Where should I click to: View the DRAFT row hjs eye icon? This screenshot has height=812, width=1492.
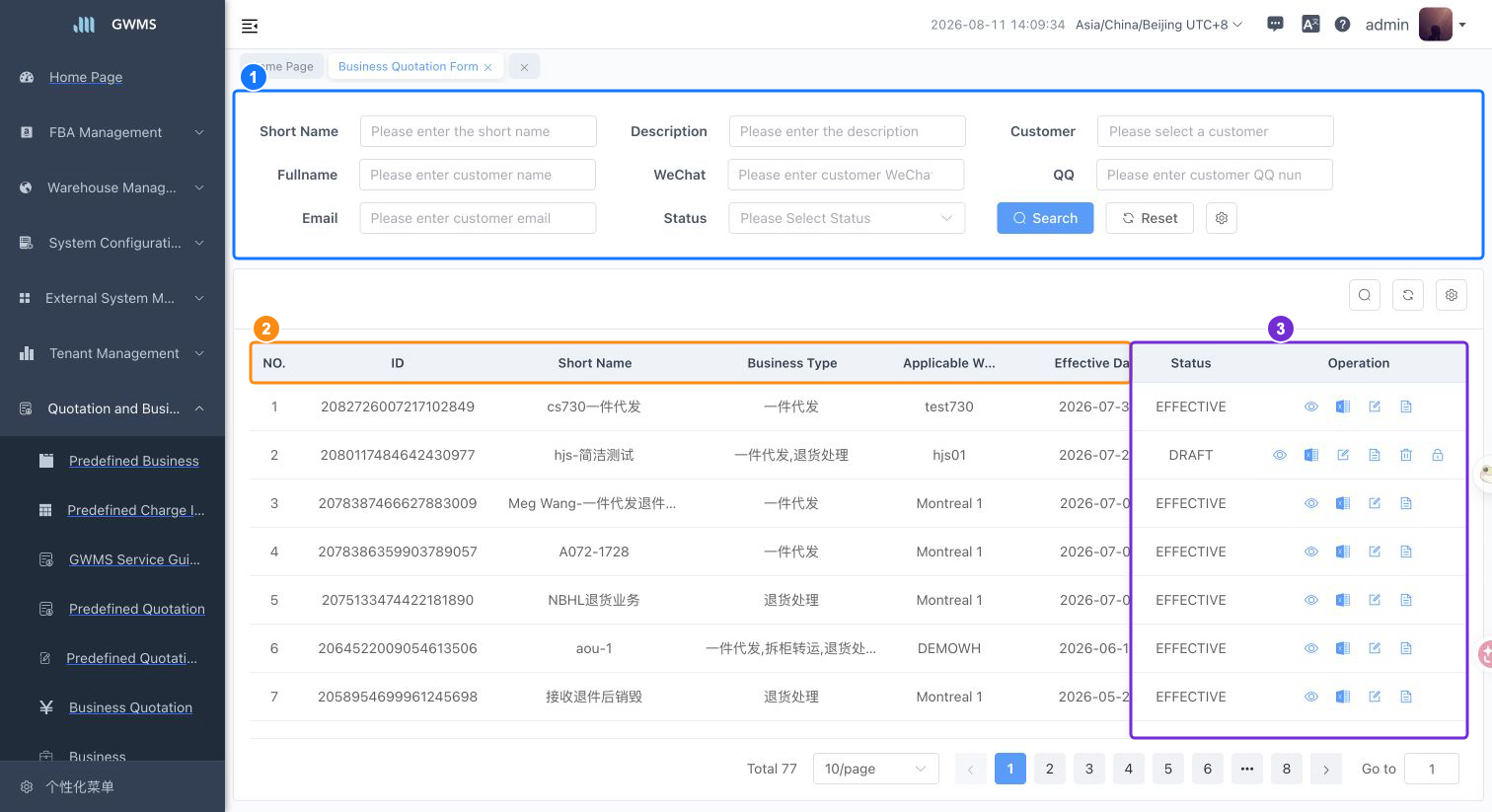click(x=1280, y=455)
